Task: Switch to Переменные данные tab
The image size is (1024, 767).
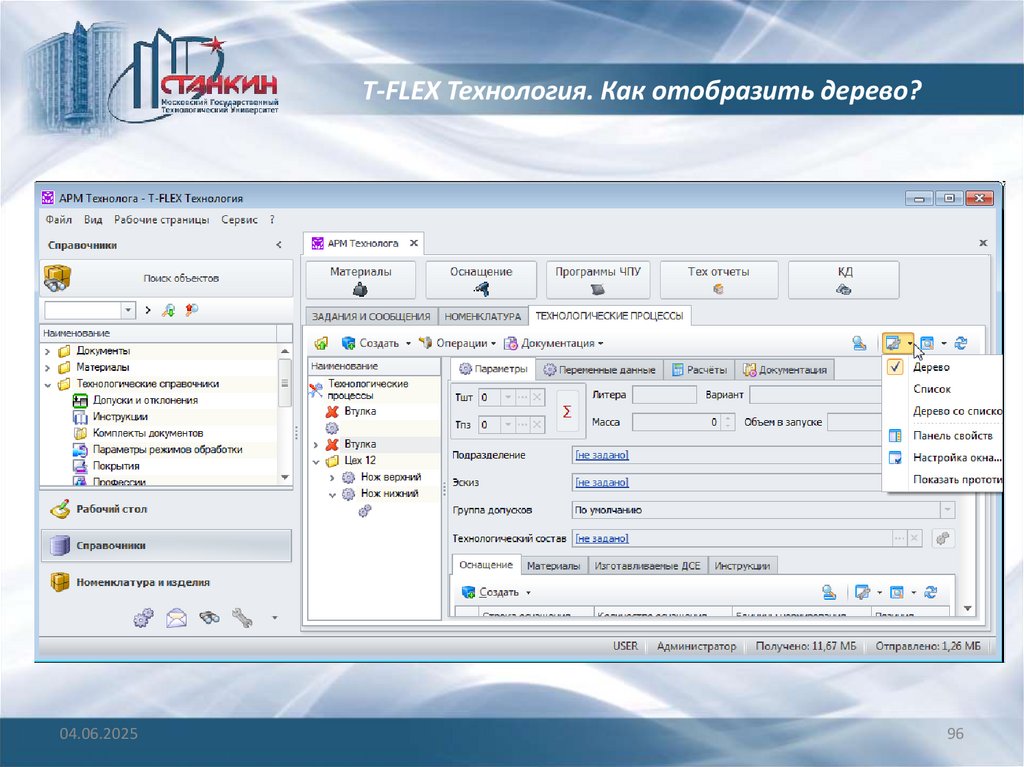Action: [600, 370]
